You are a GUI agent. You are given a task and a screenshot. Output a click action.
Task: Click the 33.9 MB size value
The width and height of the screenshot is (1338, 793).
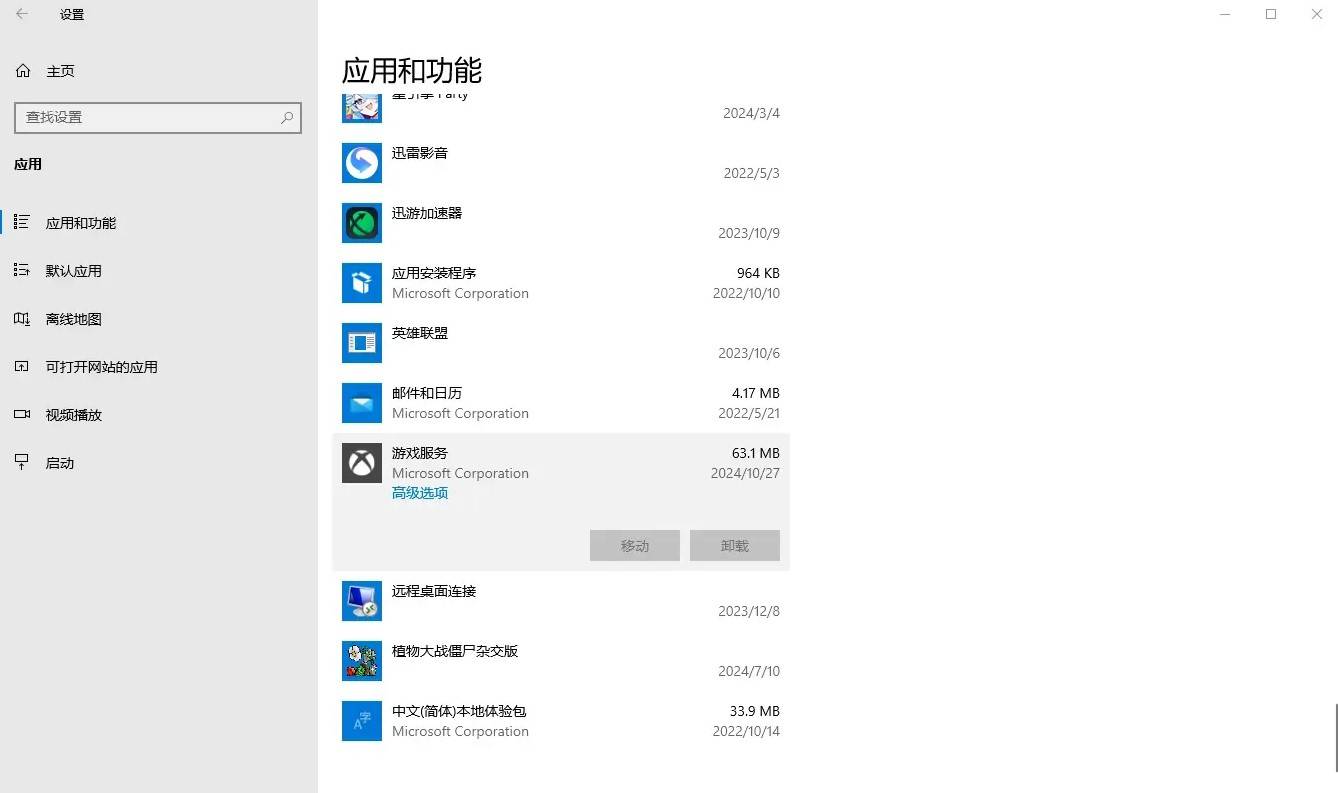pos(755,711)
